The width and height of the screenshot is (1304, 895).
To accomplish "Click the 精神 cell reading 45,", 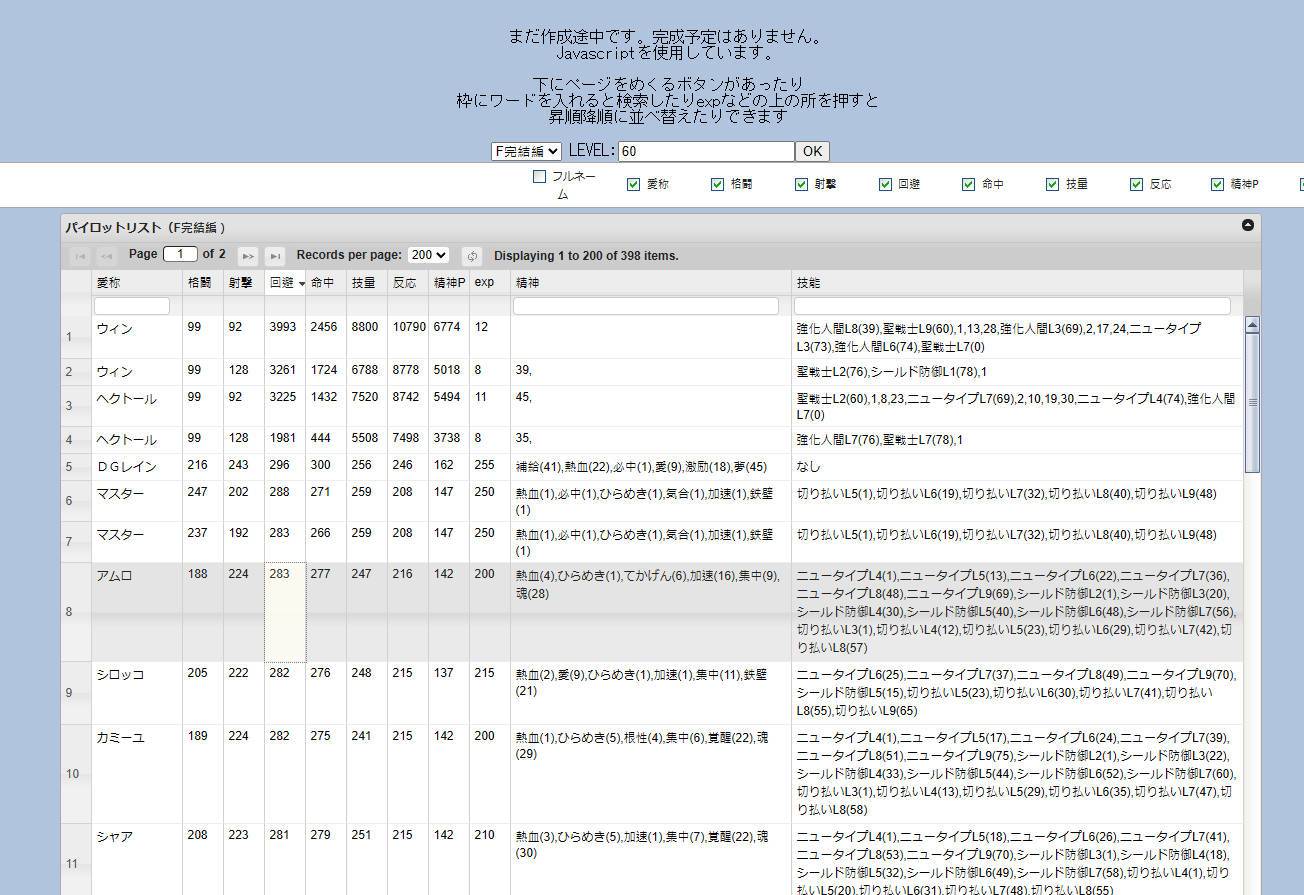I will (651, 406).
